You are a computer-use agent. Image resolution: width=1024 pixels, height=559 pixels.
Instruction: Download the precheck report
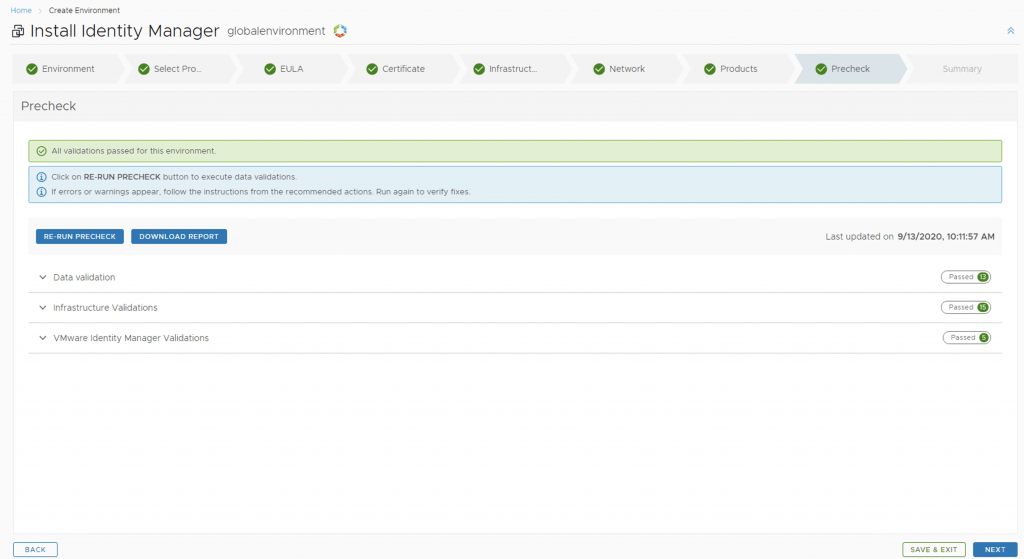click(x=179, y=237)
